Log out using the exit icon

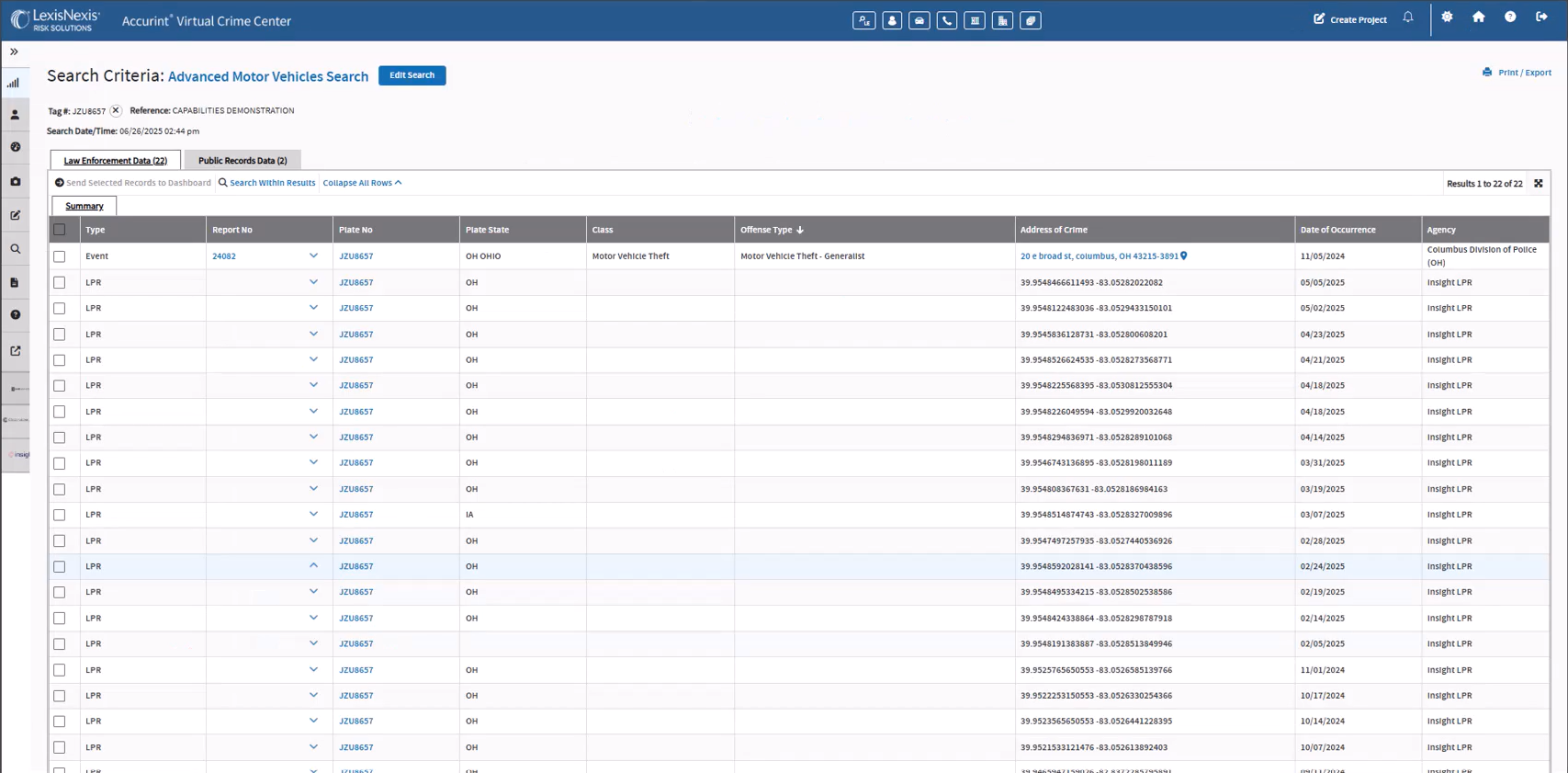(1541, 17)
